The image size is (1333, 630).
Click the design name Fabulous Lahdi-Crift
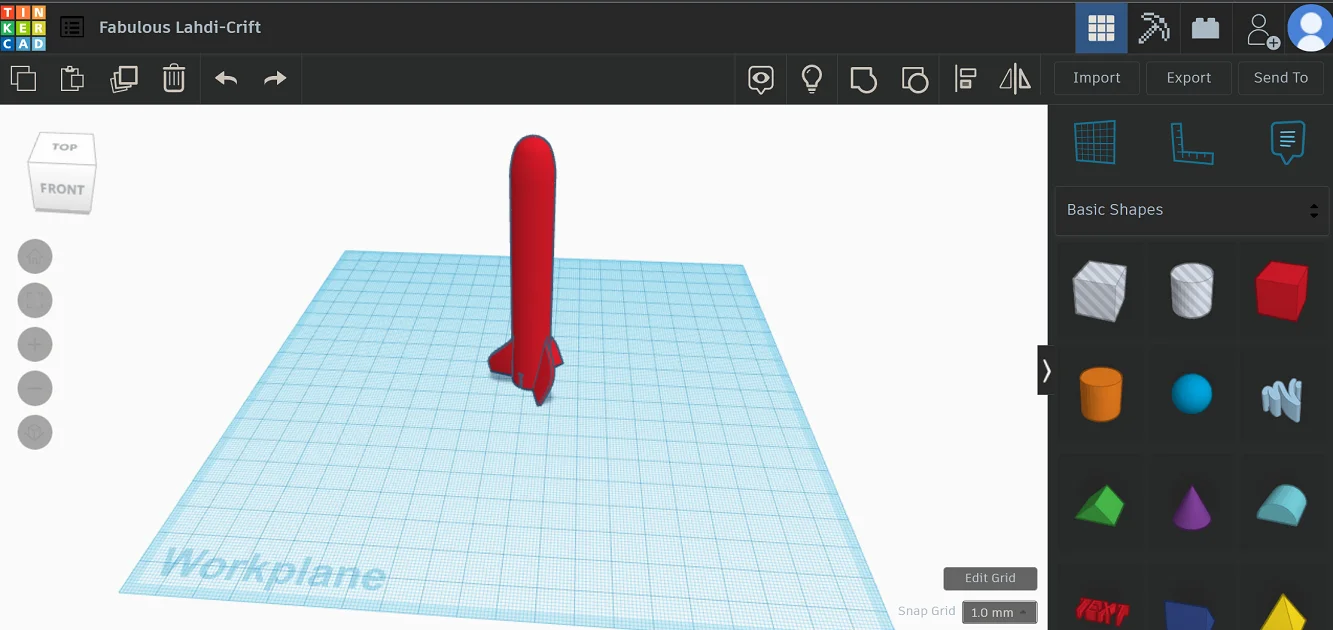pos(180,28)
